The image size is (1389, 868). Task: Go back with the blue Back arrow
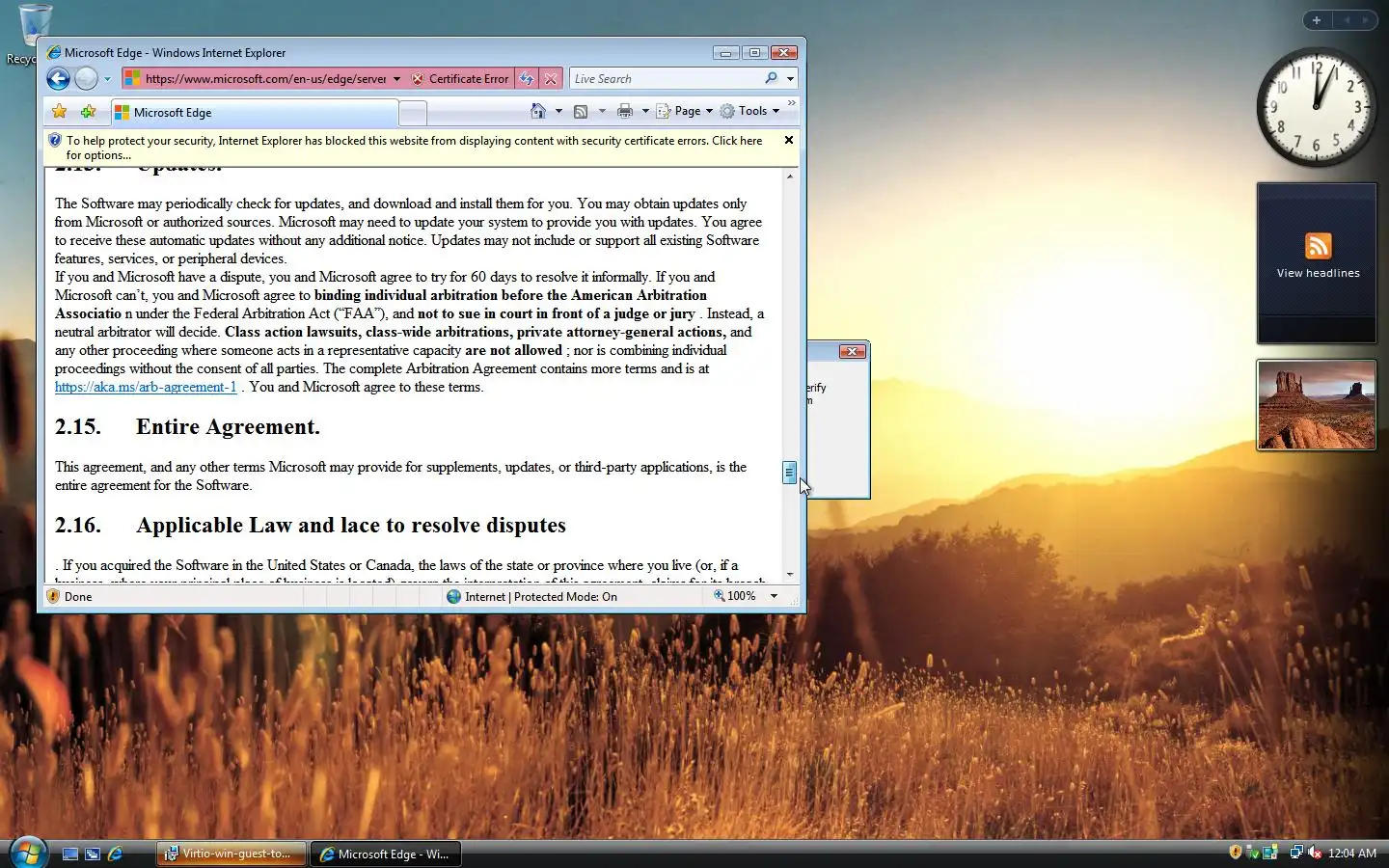point(58,79)
